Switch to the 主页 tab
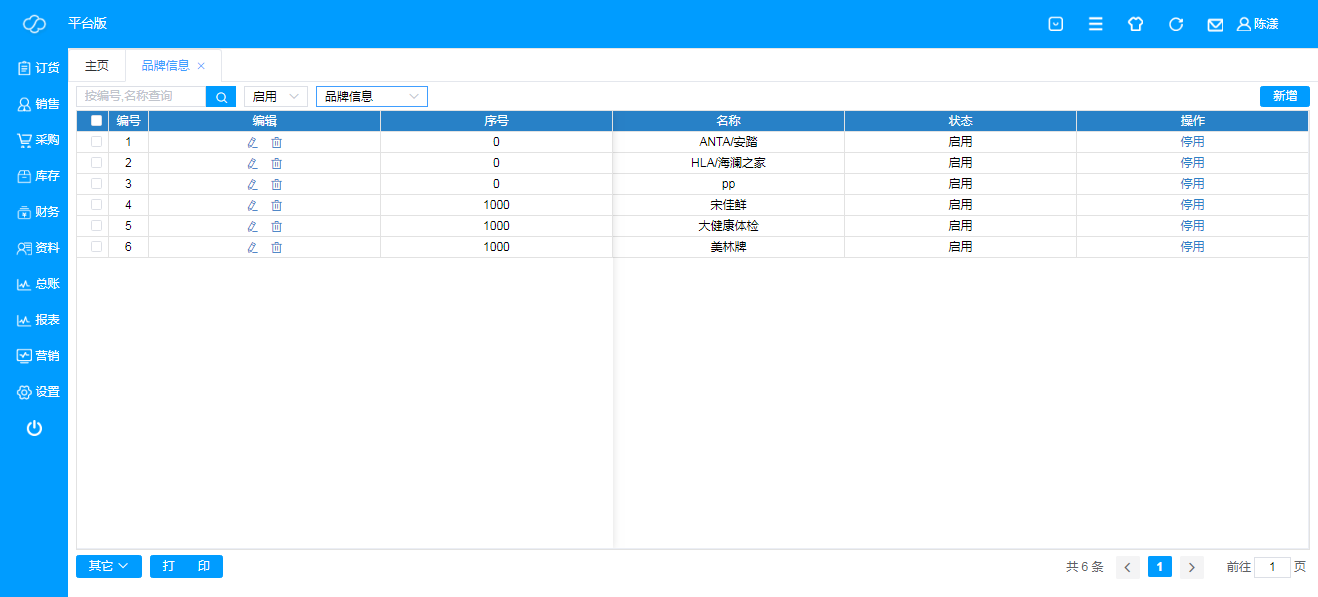1318x597 pixels. click(97, 66)
